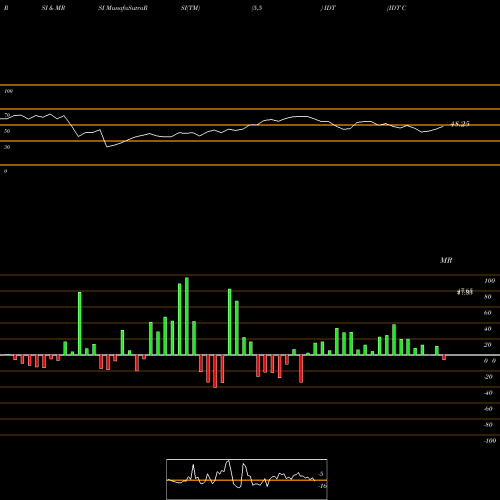Click the longest red bar in MR histogram
Image resolution: width=500 pixels, height=500 pixels.
[x=215, y=371]
